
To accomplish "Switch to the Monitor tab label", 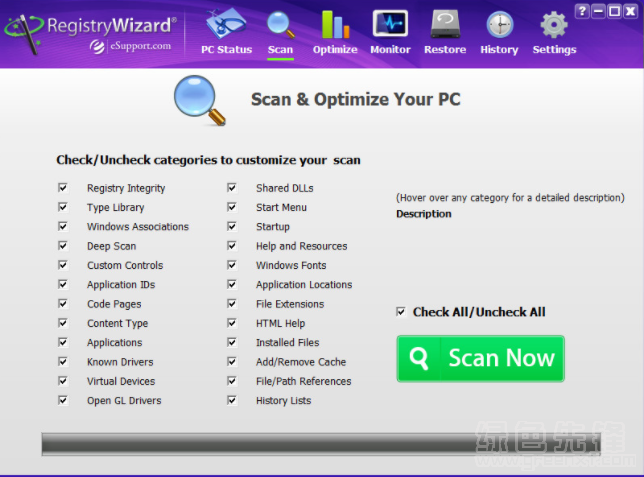I will [x=390, y=50].
